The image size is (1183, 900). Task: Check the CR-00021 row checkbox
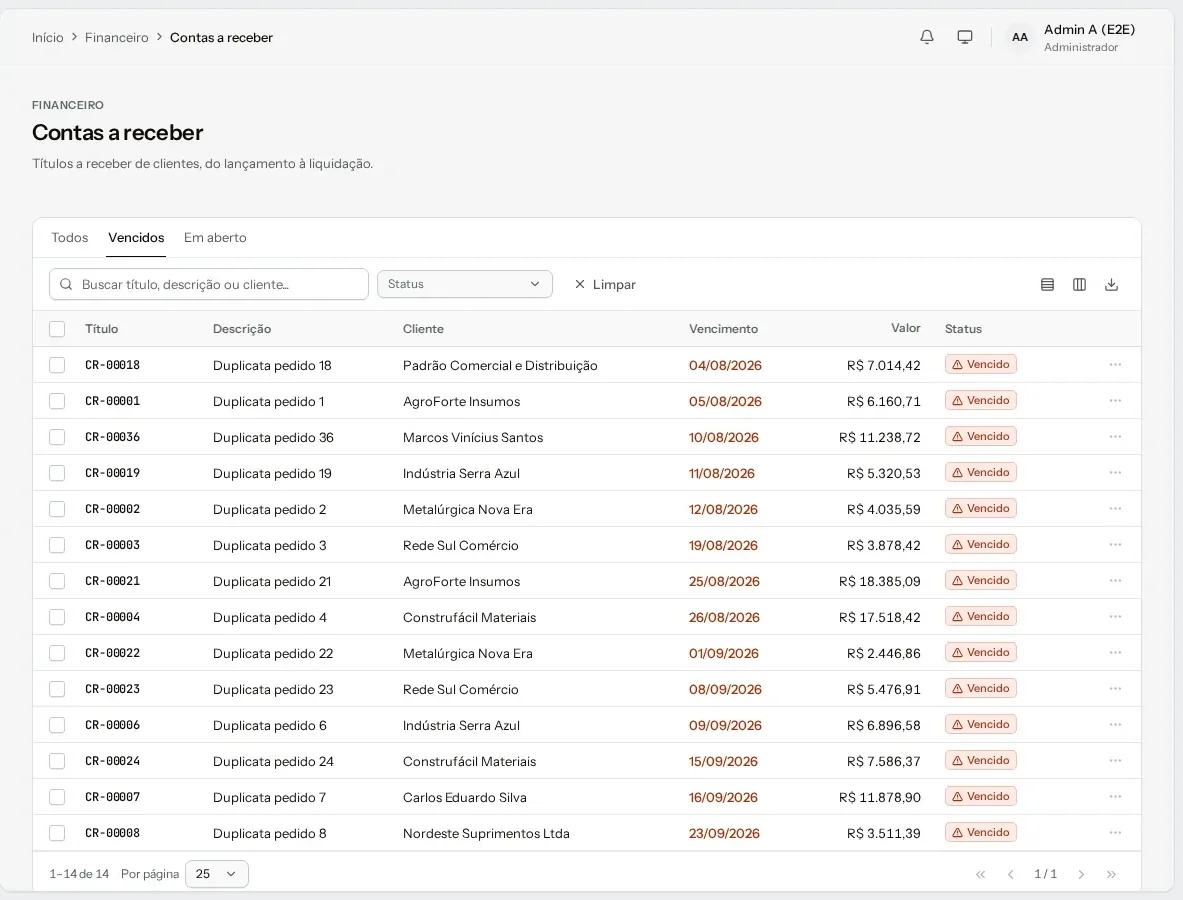[57, 581]
